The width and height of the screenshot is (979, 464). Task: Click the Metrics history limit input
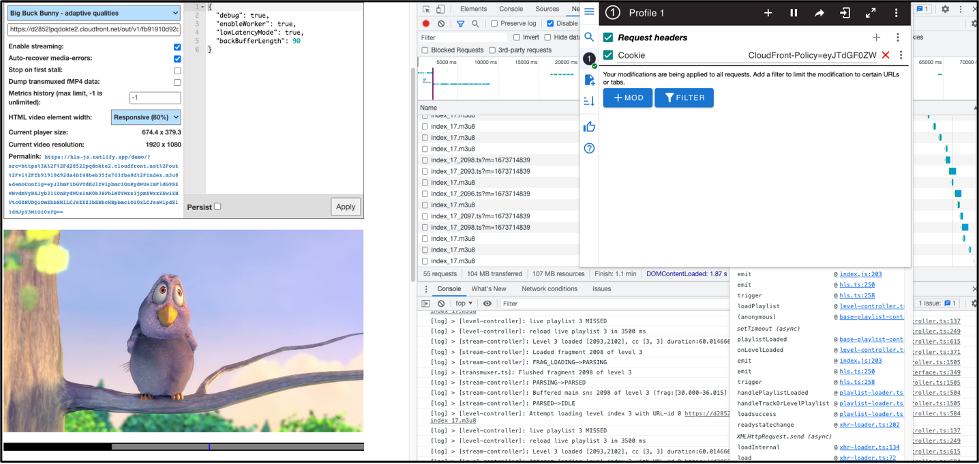pos(155,98)
